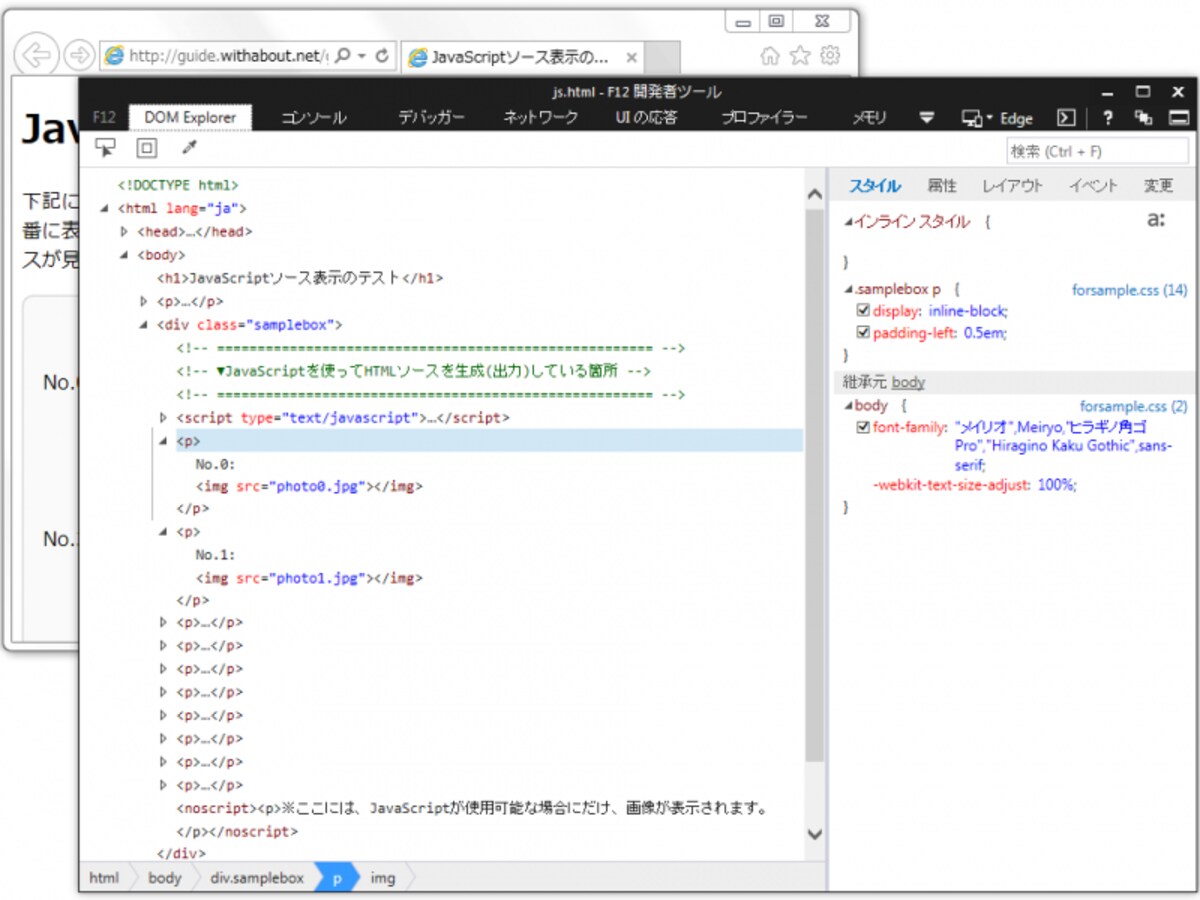Activate the Select element pointer tool
Screen dimensions: 1200x900
tap(105, 149)
